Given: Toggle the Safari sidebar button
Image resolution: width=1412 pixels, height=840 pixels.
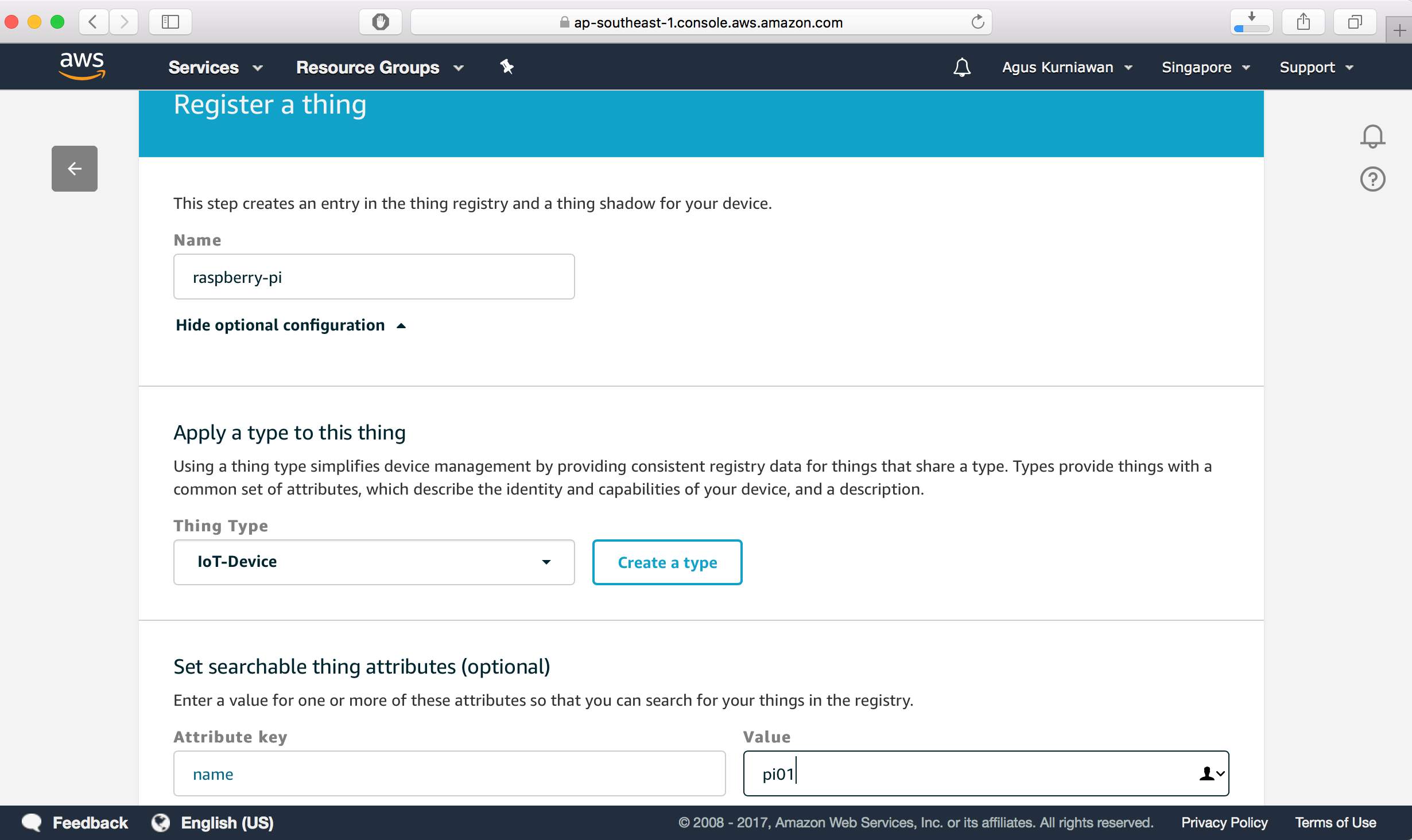Looking at the screenshot, I should coord(170,22).
